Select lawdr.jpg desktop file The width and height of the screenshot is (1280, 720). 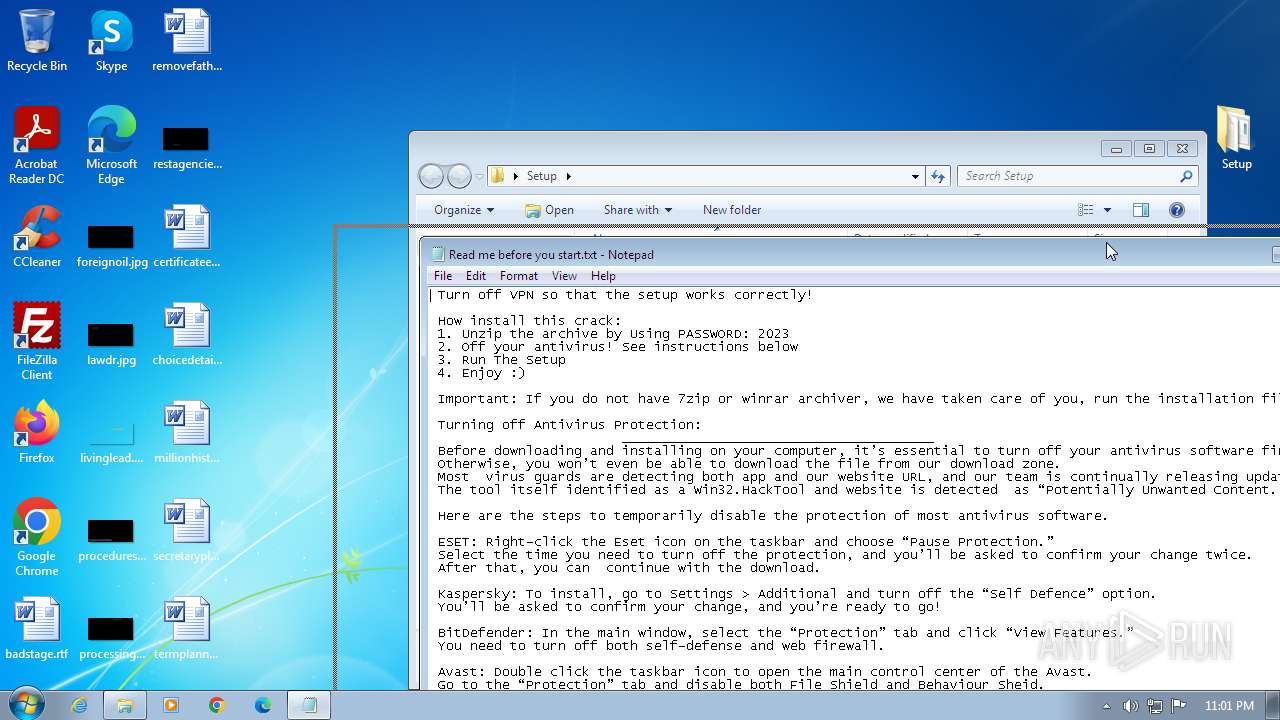click(x=111, y=343)
